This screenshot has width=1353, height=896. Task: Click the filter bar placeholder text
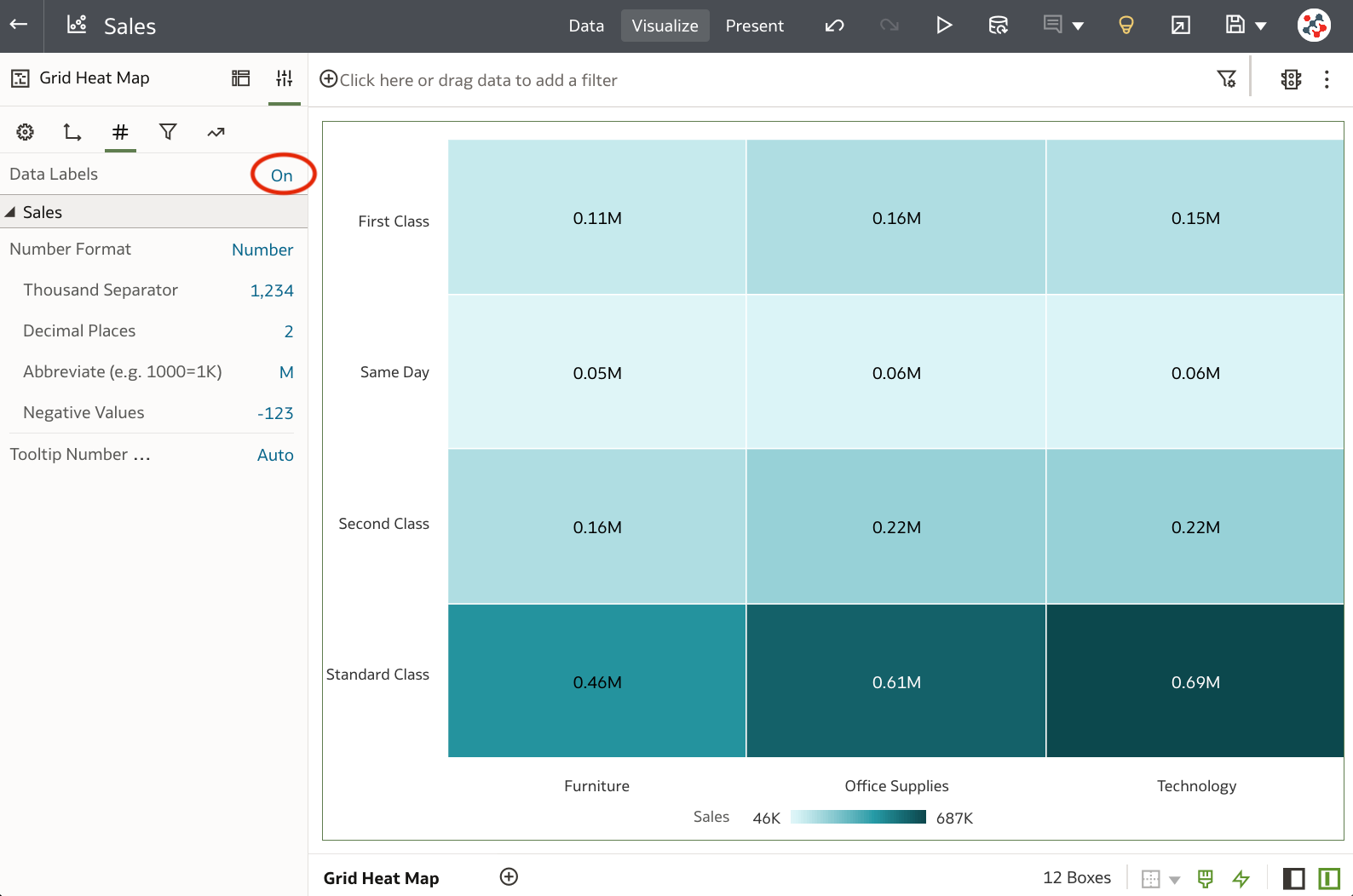478,80
